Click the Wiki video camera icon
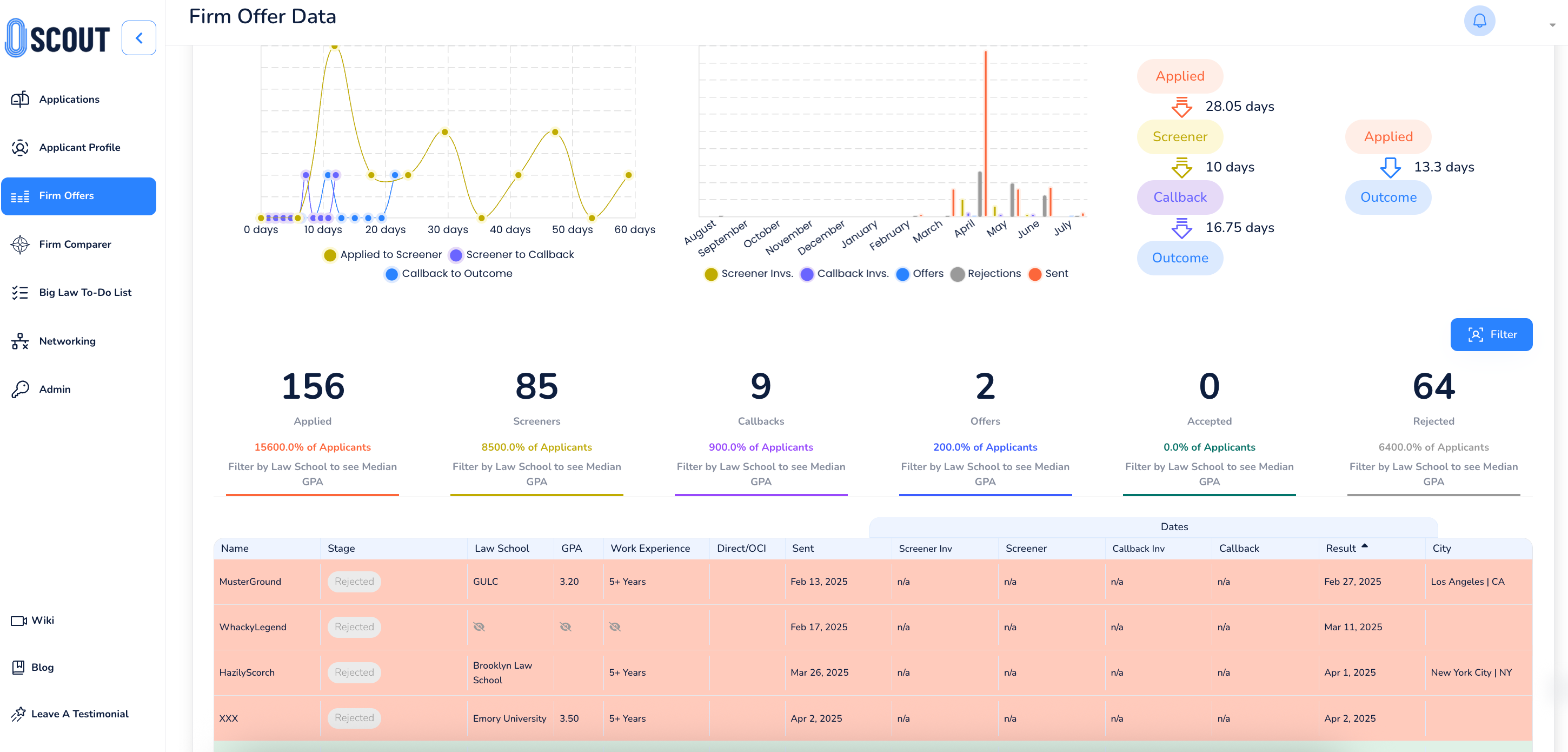The height and width of the screenshot is (752, 1568). 19,621
